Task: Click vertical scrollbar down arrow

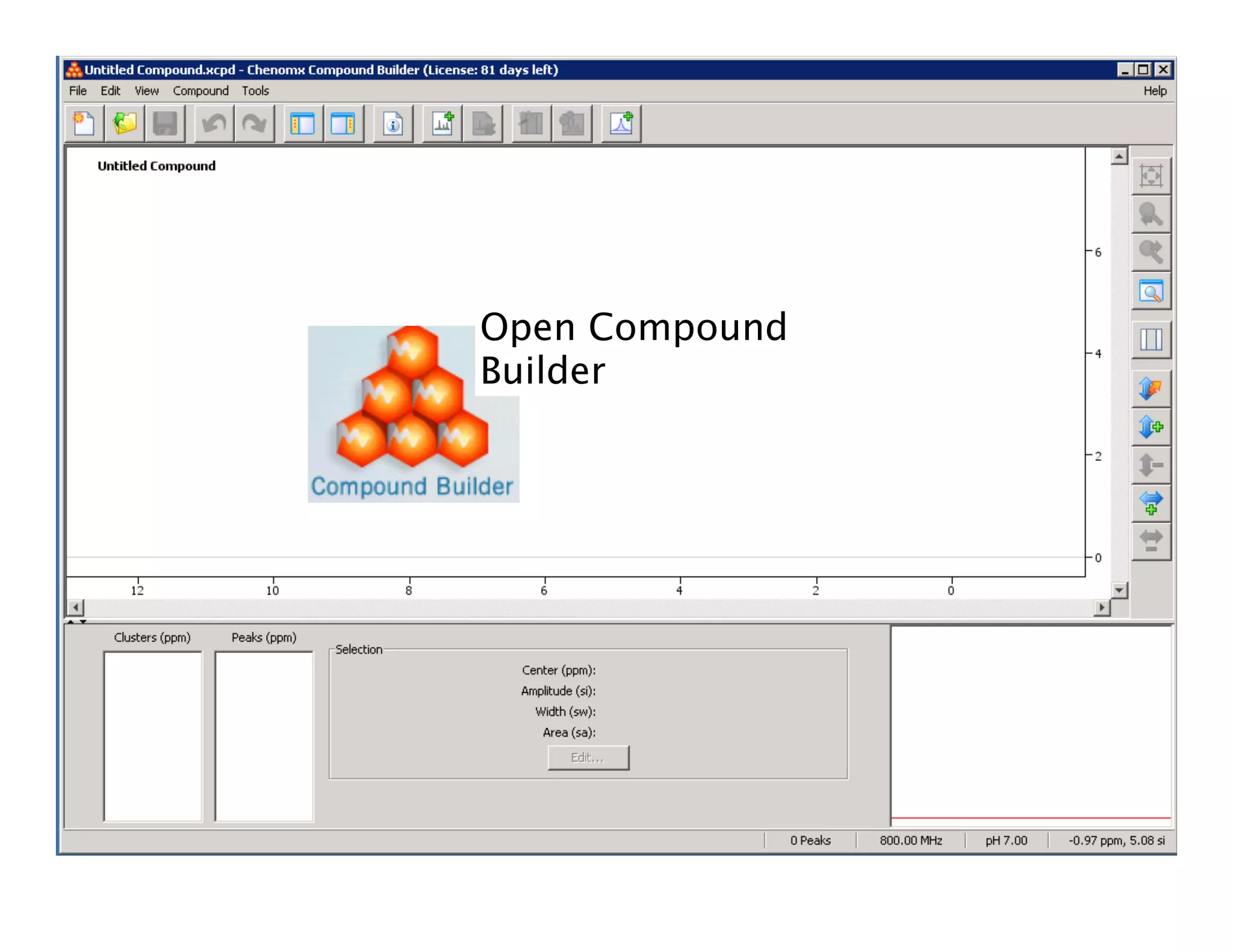Action: tap(1119, 590)
